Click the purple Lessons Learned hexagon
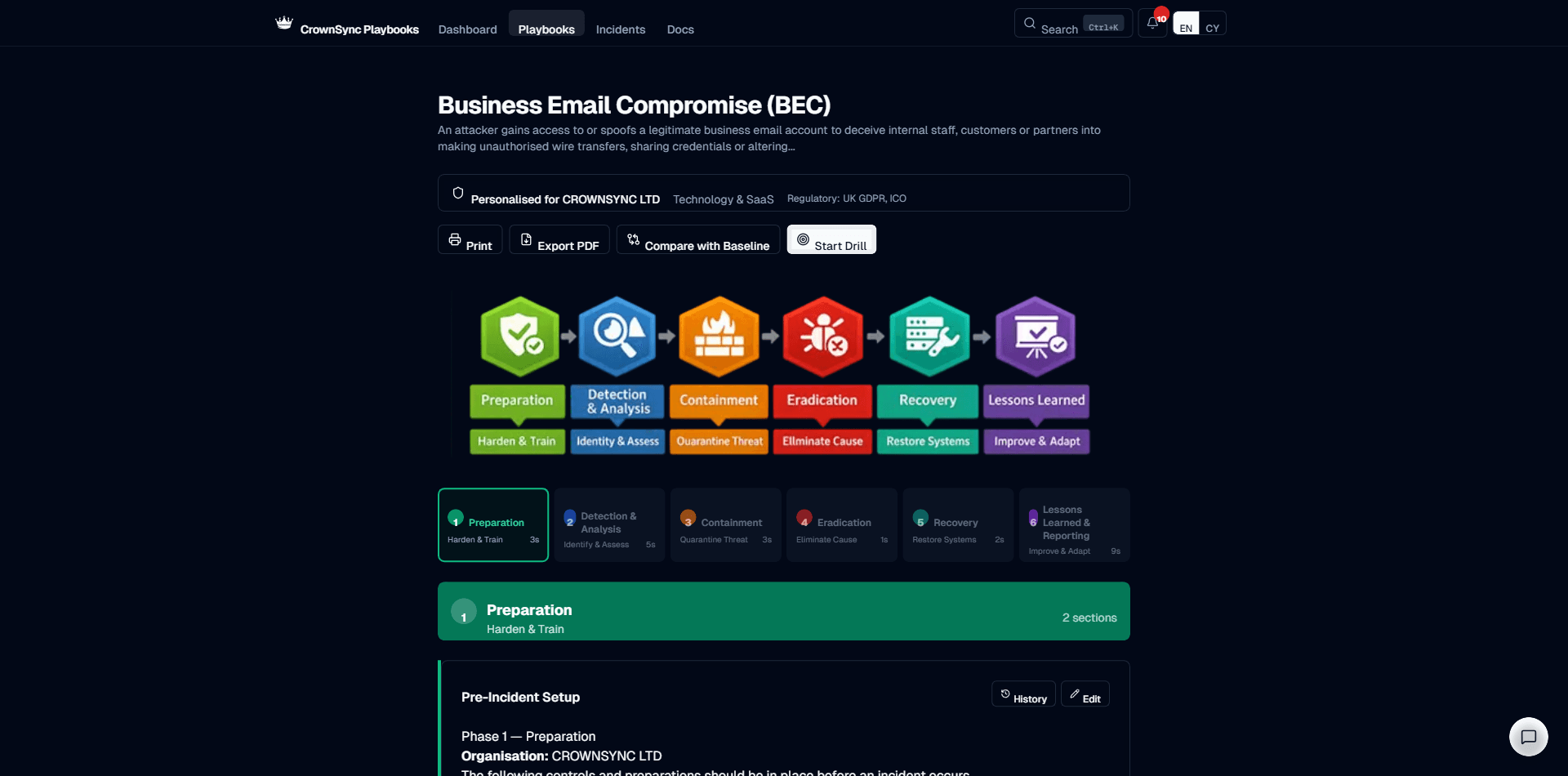The image size is (1568, 776). (1036, 336)
